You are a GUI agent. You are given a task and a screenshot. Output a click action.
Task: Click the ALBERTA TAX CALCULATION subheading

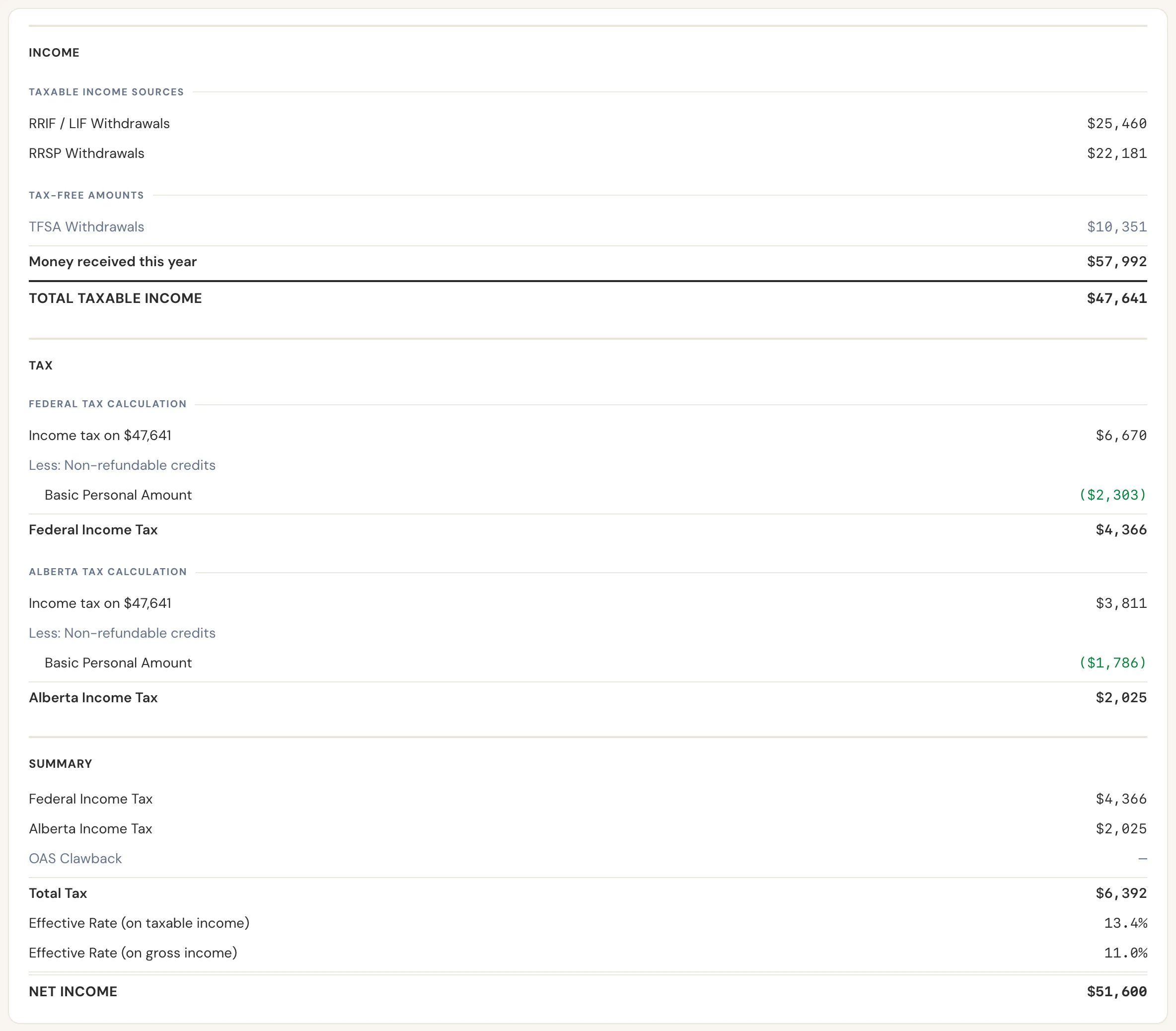click(108, 572)
